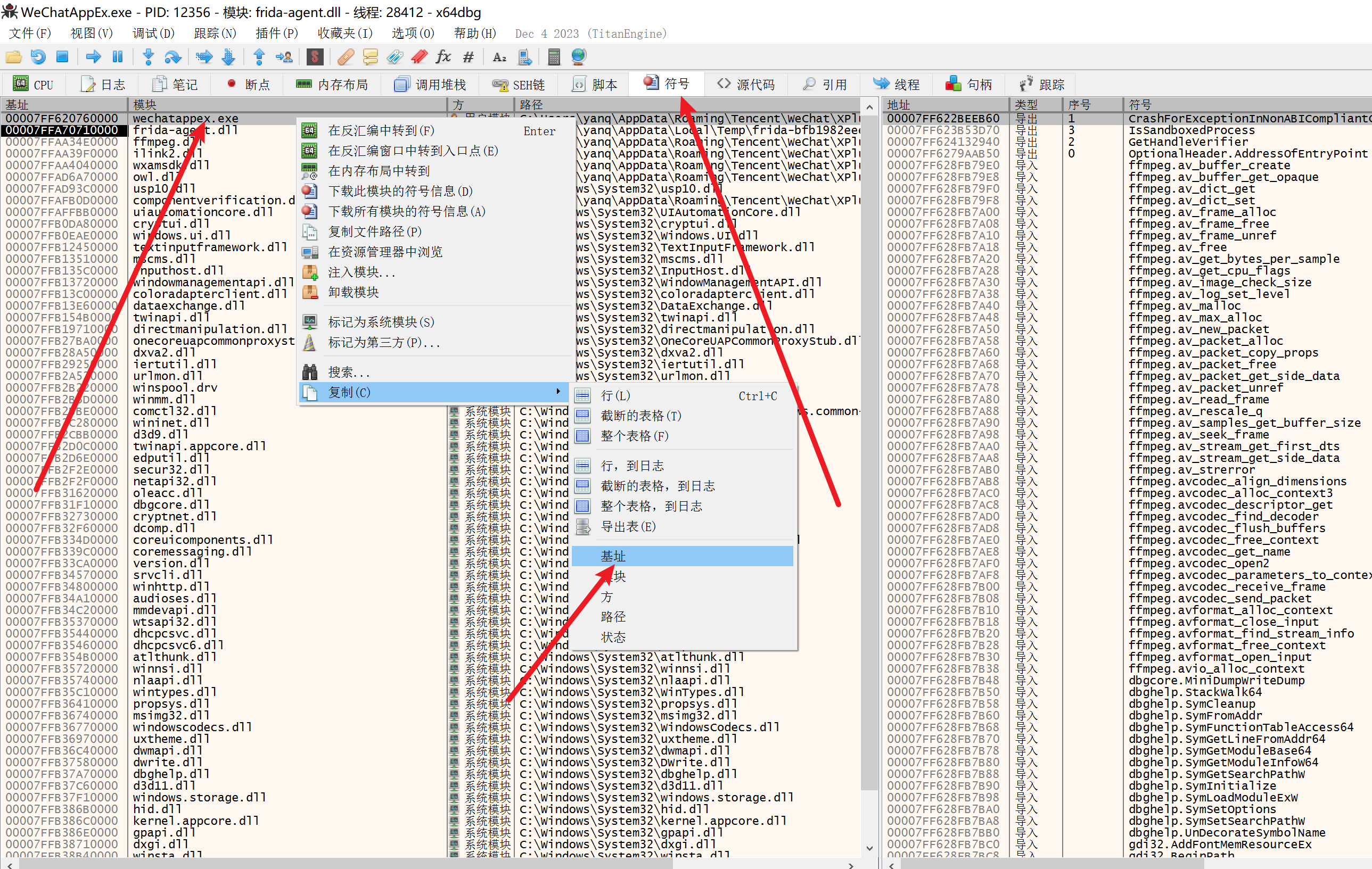Open the Scylla plugin icon
Image resolution: width=1372 pixels, height=869 pixels.
tap(315, 56)
